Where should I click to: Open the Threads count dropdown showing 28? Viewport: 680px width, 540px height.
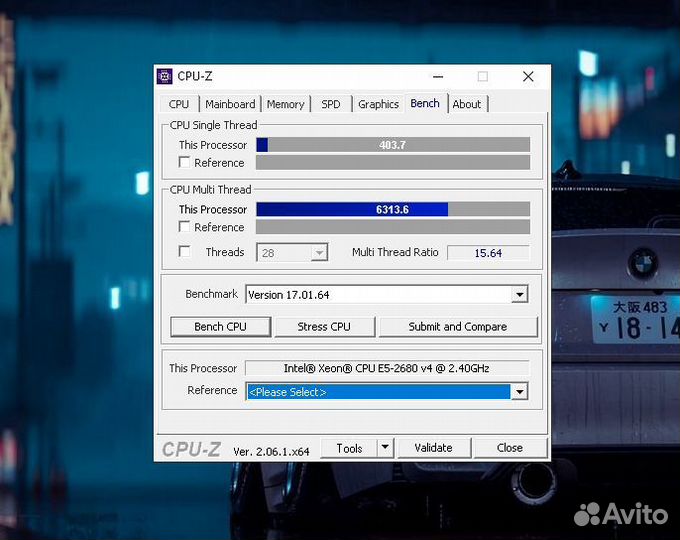pos(292,252)
